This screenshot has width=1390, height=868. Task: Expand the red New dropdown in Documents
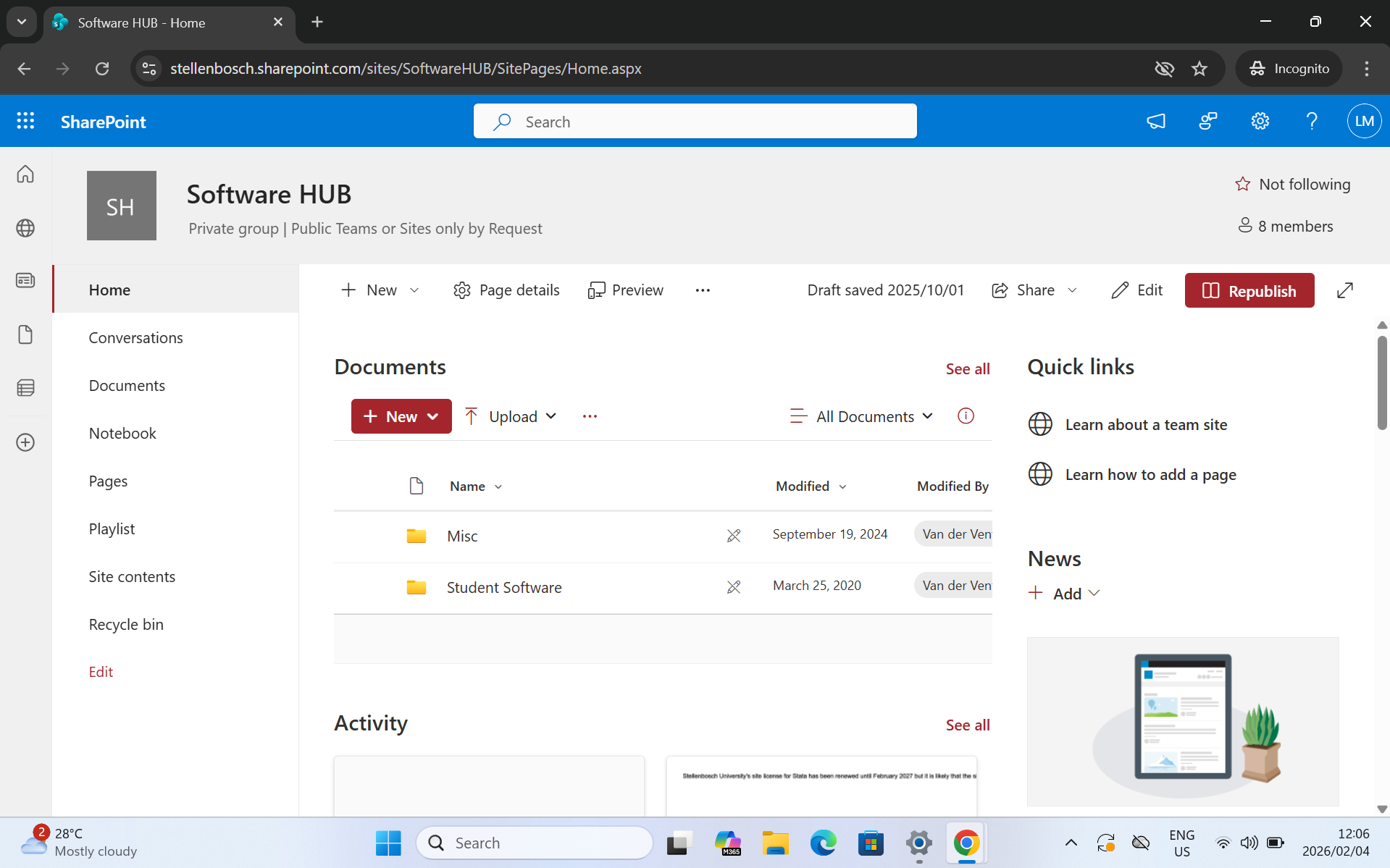[401, 416]
